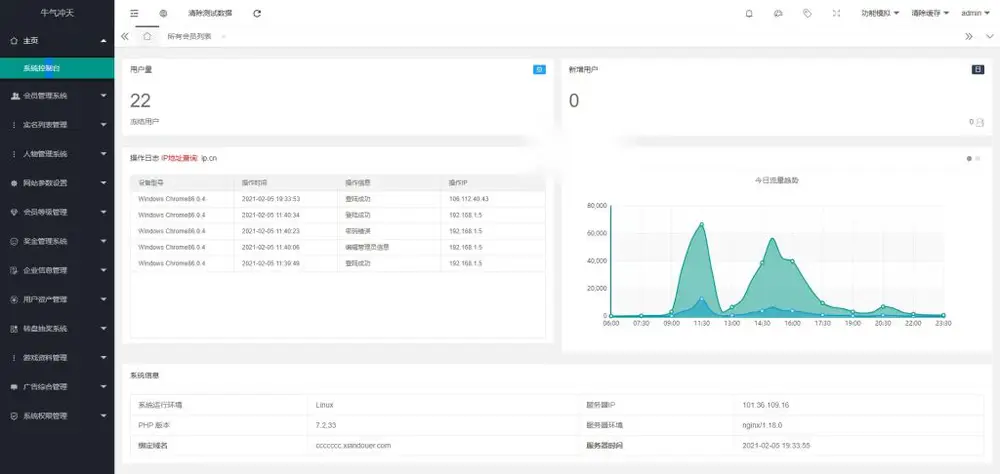Click the chart data point at 20:30
1000x474 pixels.
click(883, 307)
